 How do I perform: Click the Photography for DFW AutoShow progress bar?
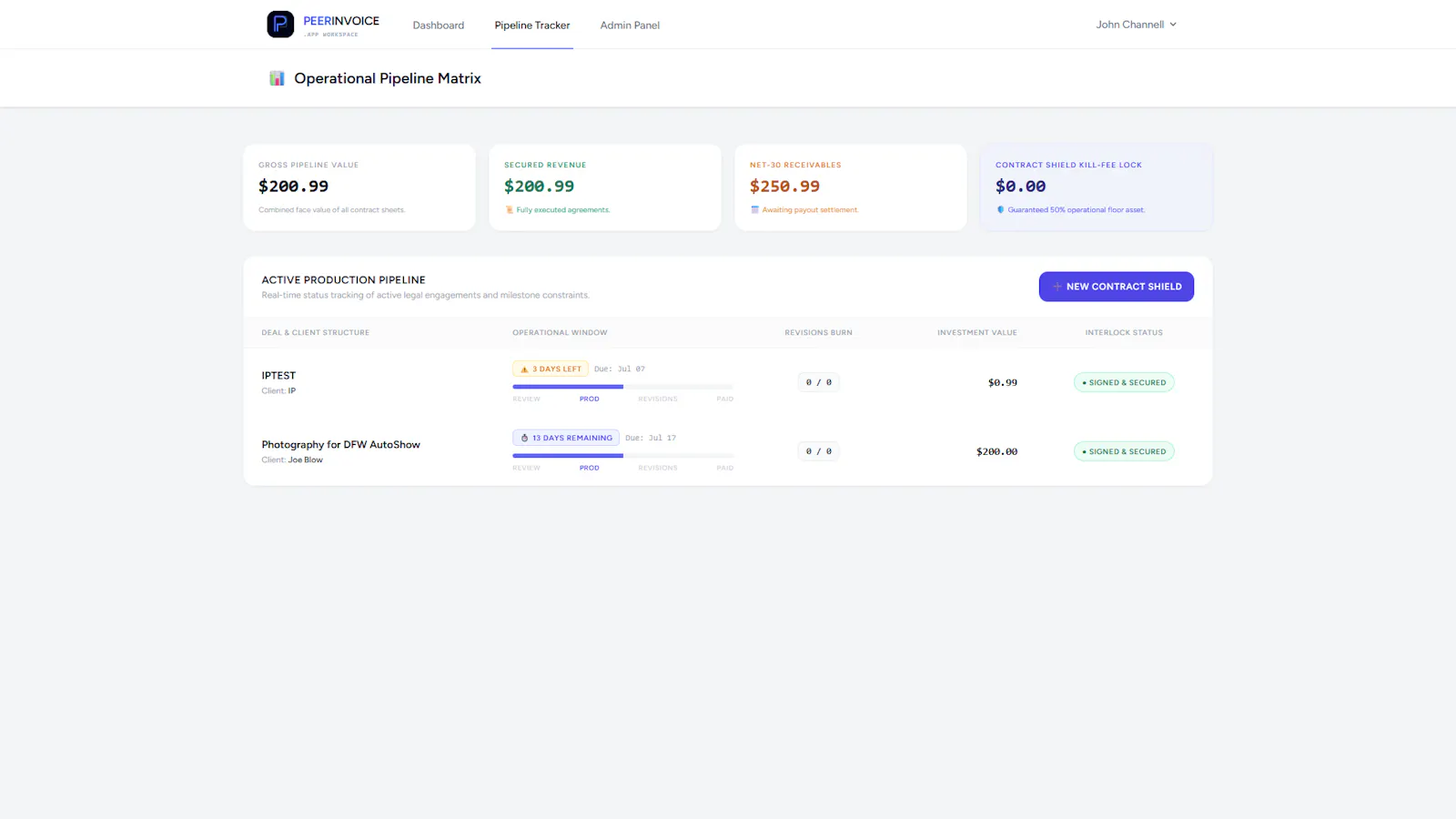click(x=623, y=456)
